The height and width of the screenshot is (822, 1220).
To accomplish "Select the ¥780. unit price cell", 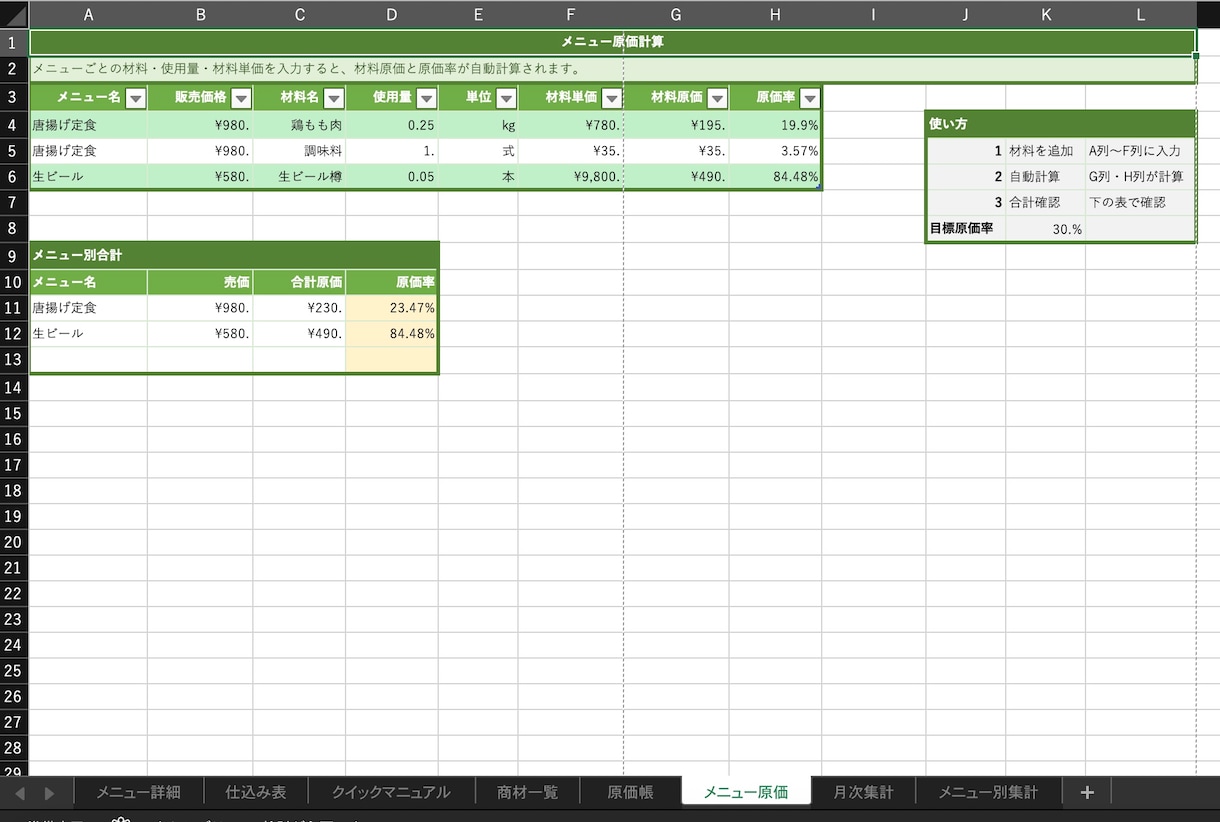I will pos(571,125).
